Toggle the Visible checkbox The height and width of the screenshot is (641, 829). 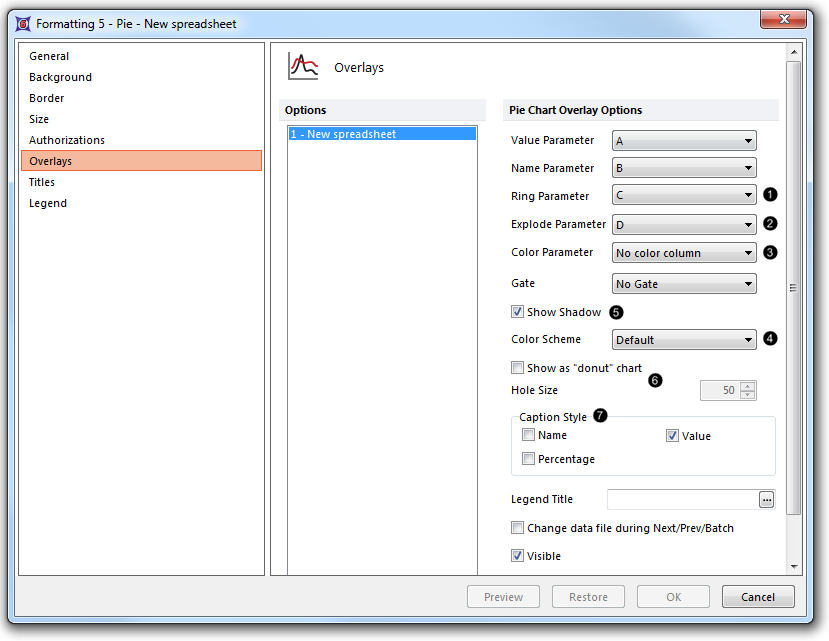(x=517, y=556)
